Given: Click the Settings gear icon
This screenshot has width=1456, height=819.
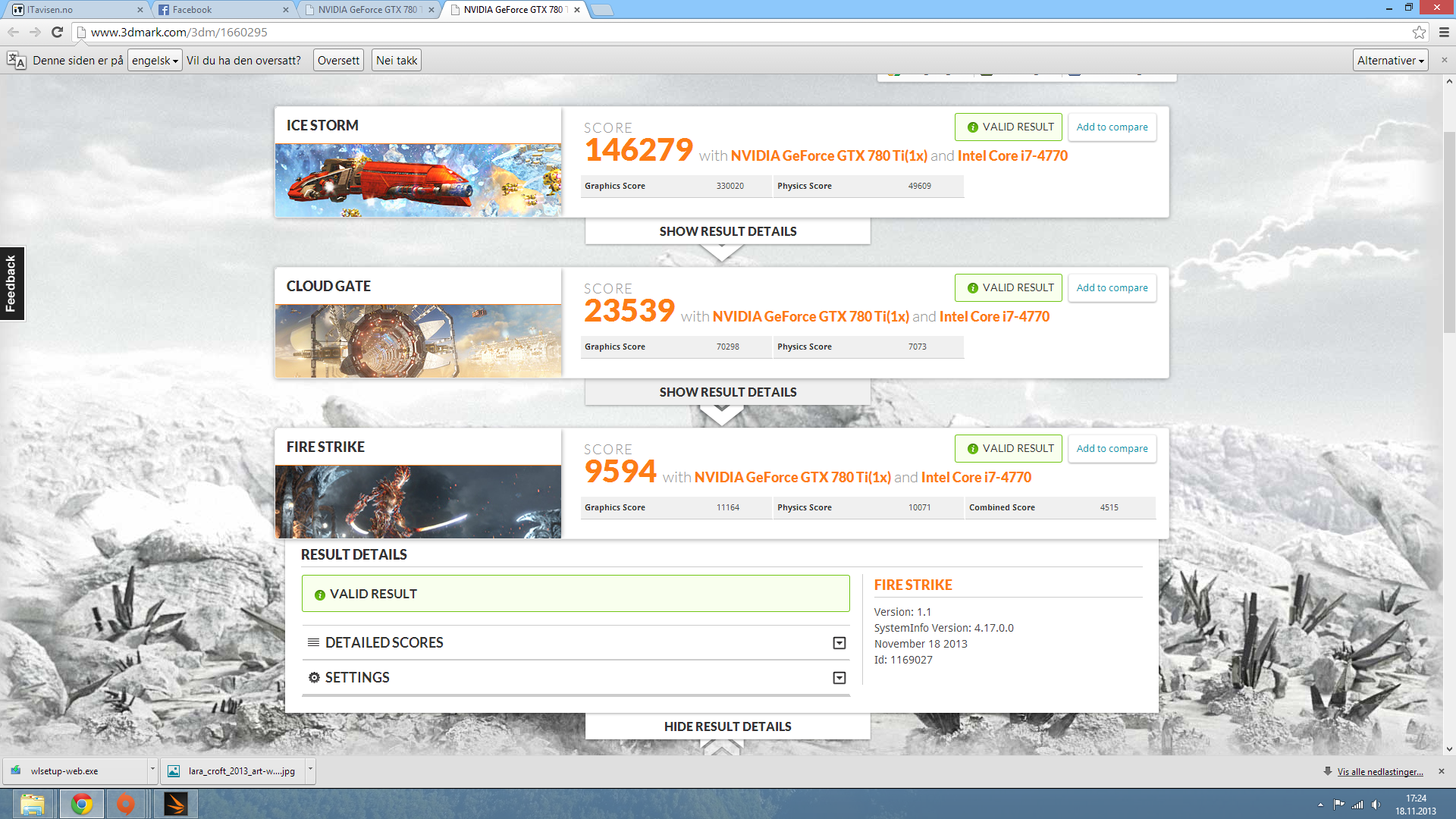Looking at the screenshot, I should pyautogui.click(x=314, y=677).
